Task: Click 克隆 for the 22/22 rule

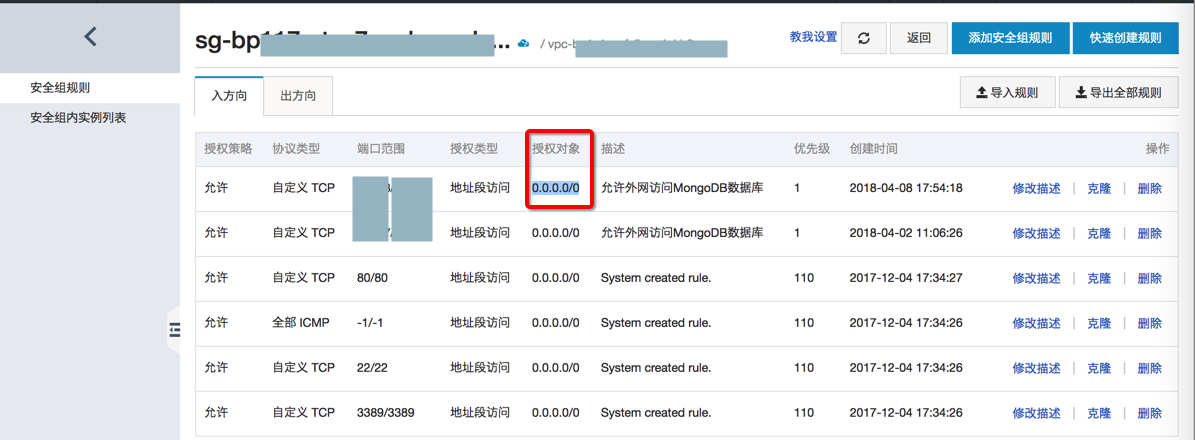Action: (x=1099, y=368)
